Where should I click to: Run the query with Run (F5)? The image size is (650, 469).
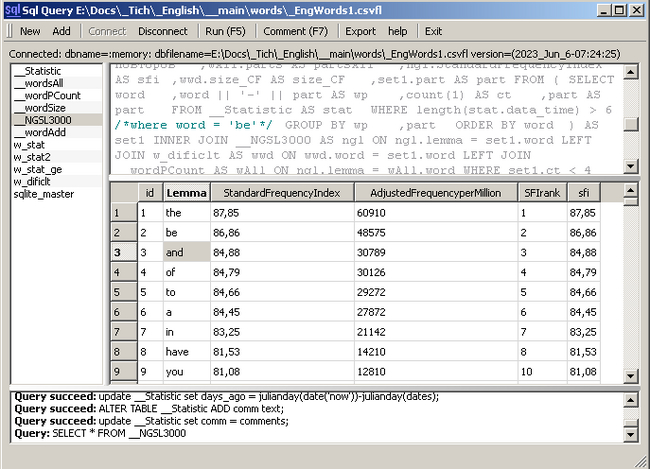coord(225,31)
